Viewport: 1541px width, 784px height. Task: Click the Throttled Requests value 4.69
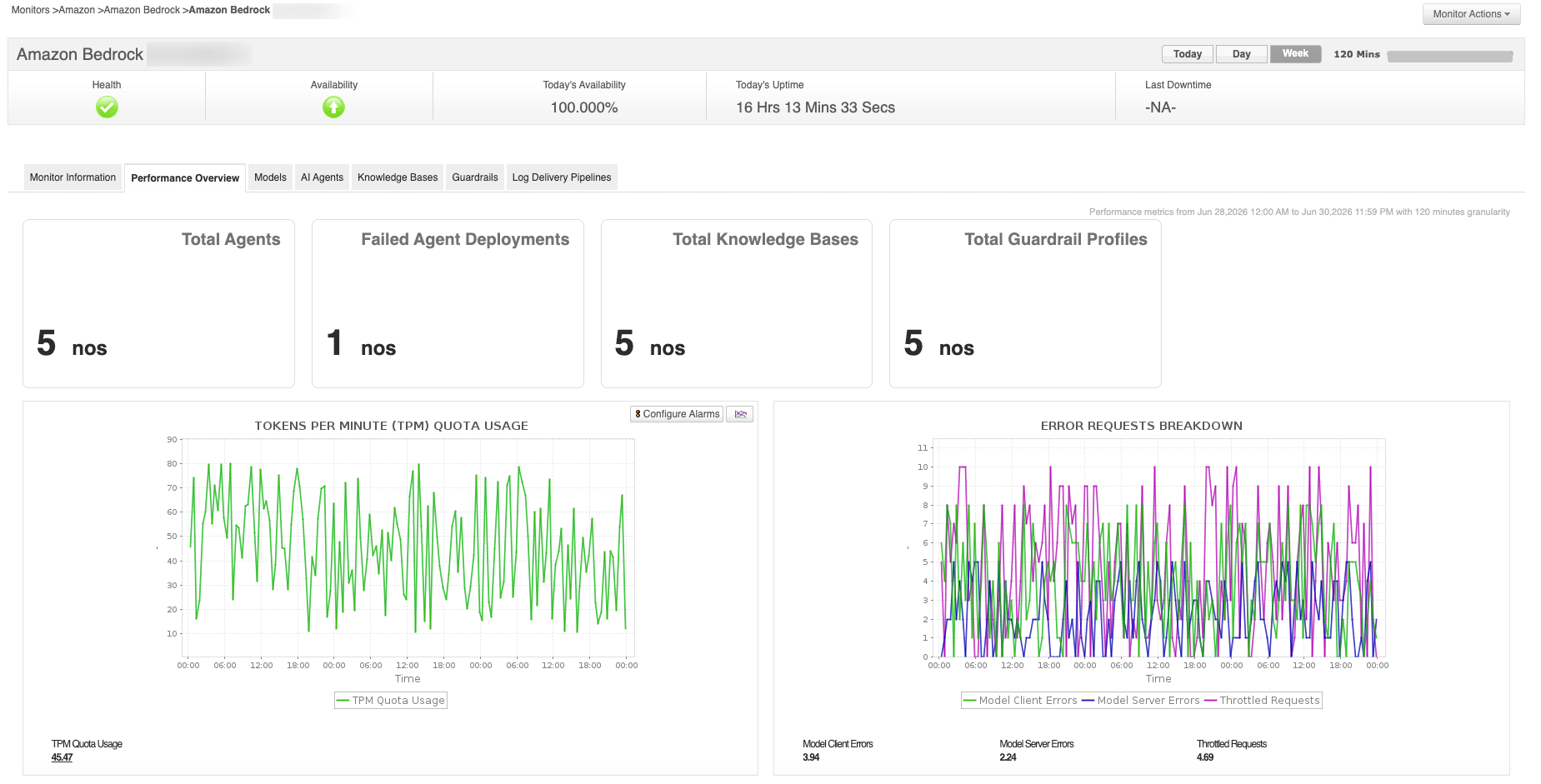[1205, 757]
